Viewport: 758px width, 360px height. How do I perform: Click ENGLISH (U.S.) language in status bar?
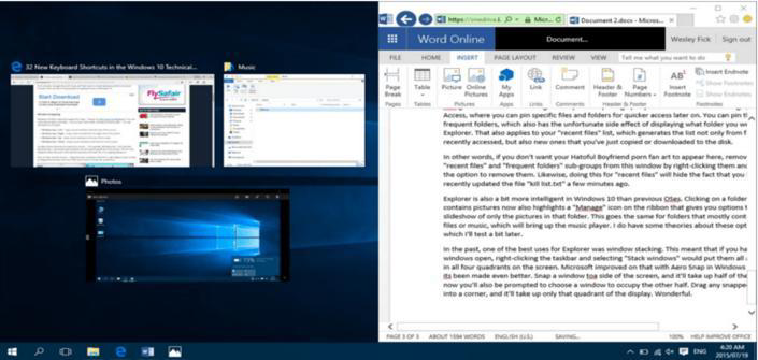(514, 336)
